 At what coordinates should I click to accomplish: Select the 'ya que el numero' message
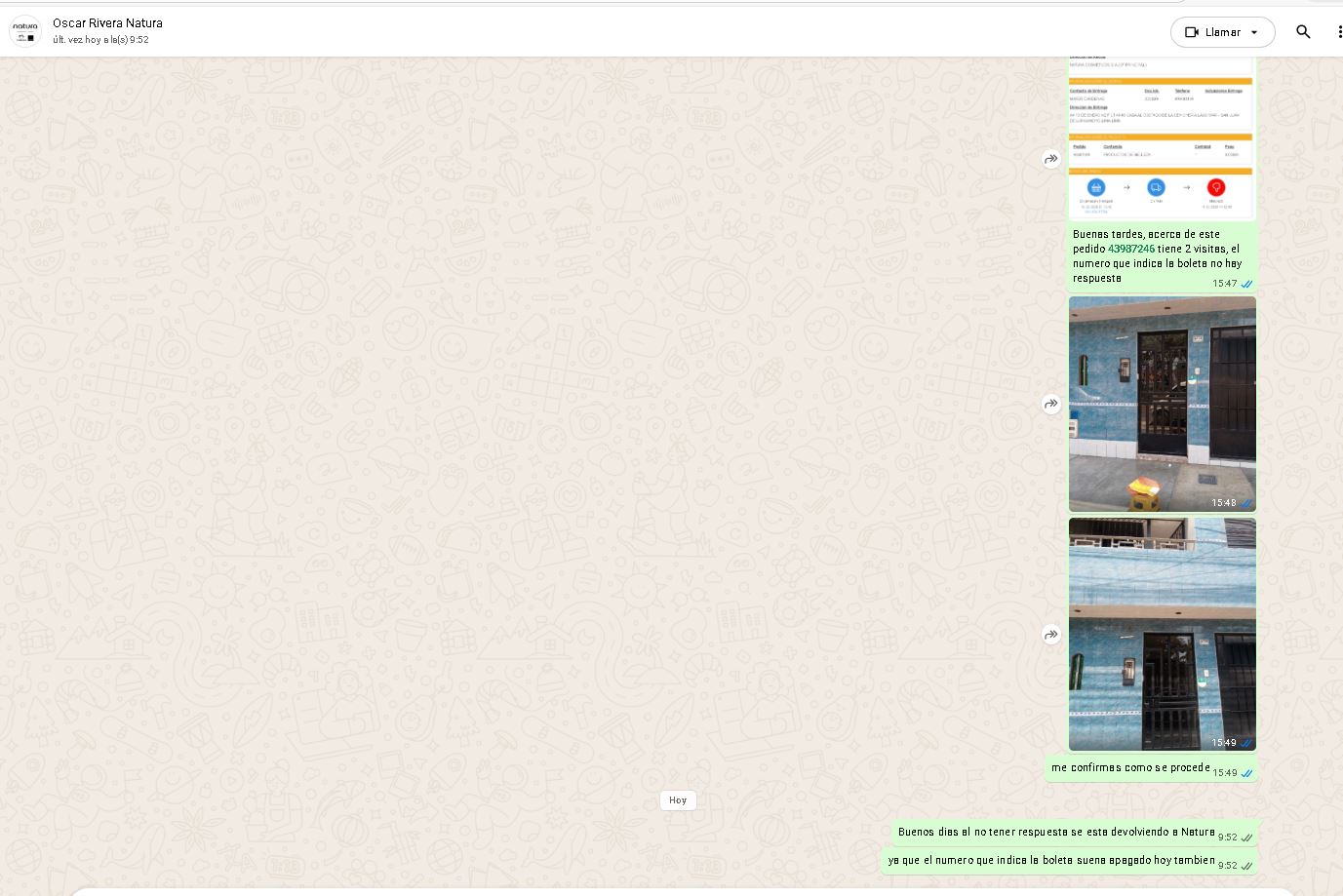tap(1050, 861)
